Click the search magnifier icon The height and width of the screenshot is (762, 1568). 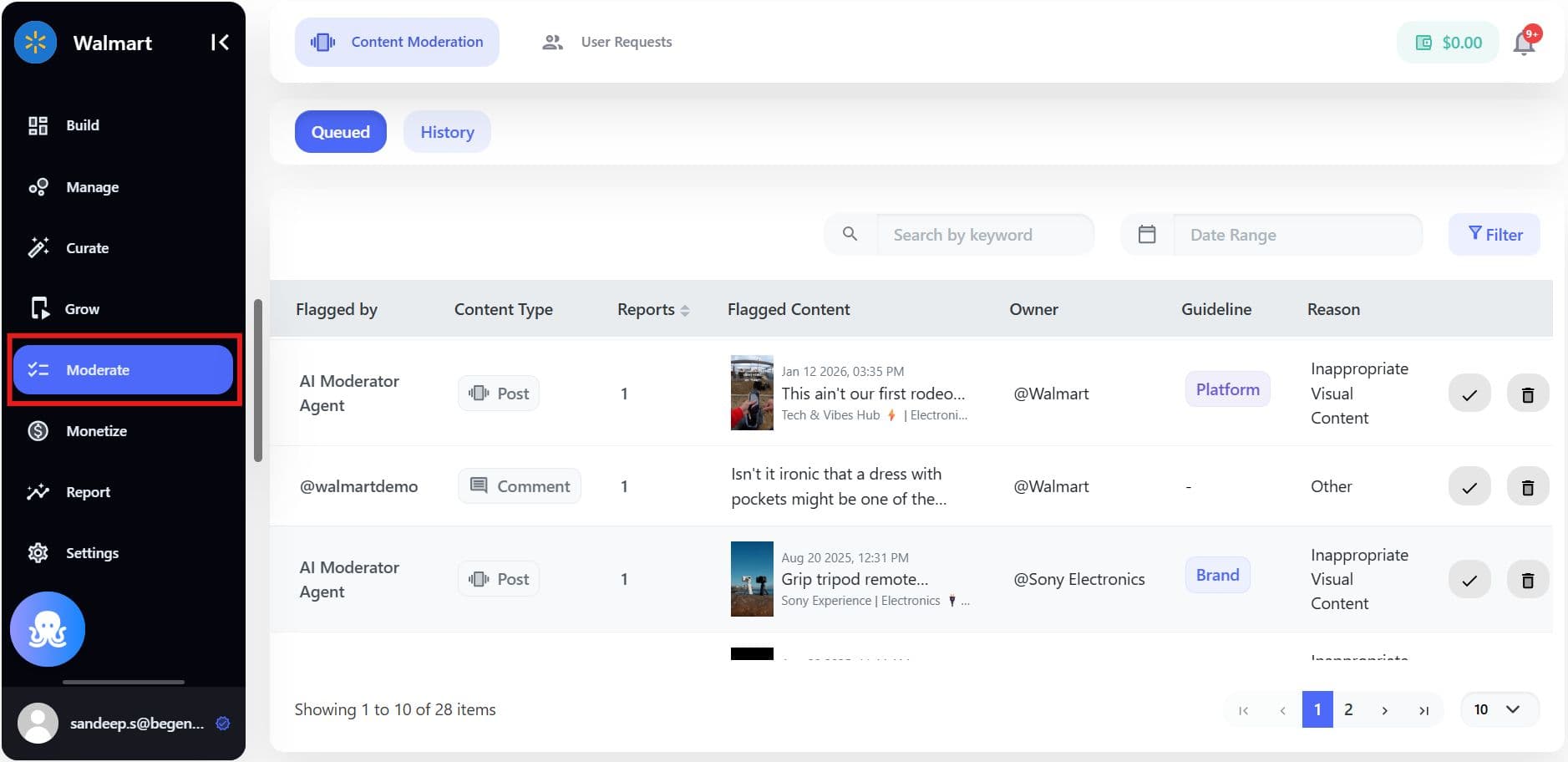tap(850, 235)
